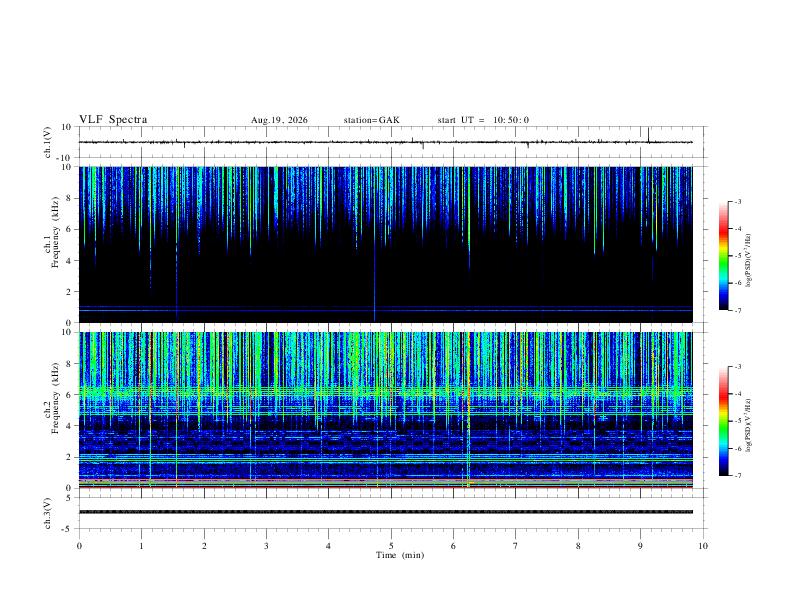
Task: Click the log(PSD) label beside the bottom colorbar
Action: point(749,425)
